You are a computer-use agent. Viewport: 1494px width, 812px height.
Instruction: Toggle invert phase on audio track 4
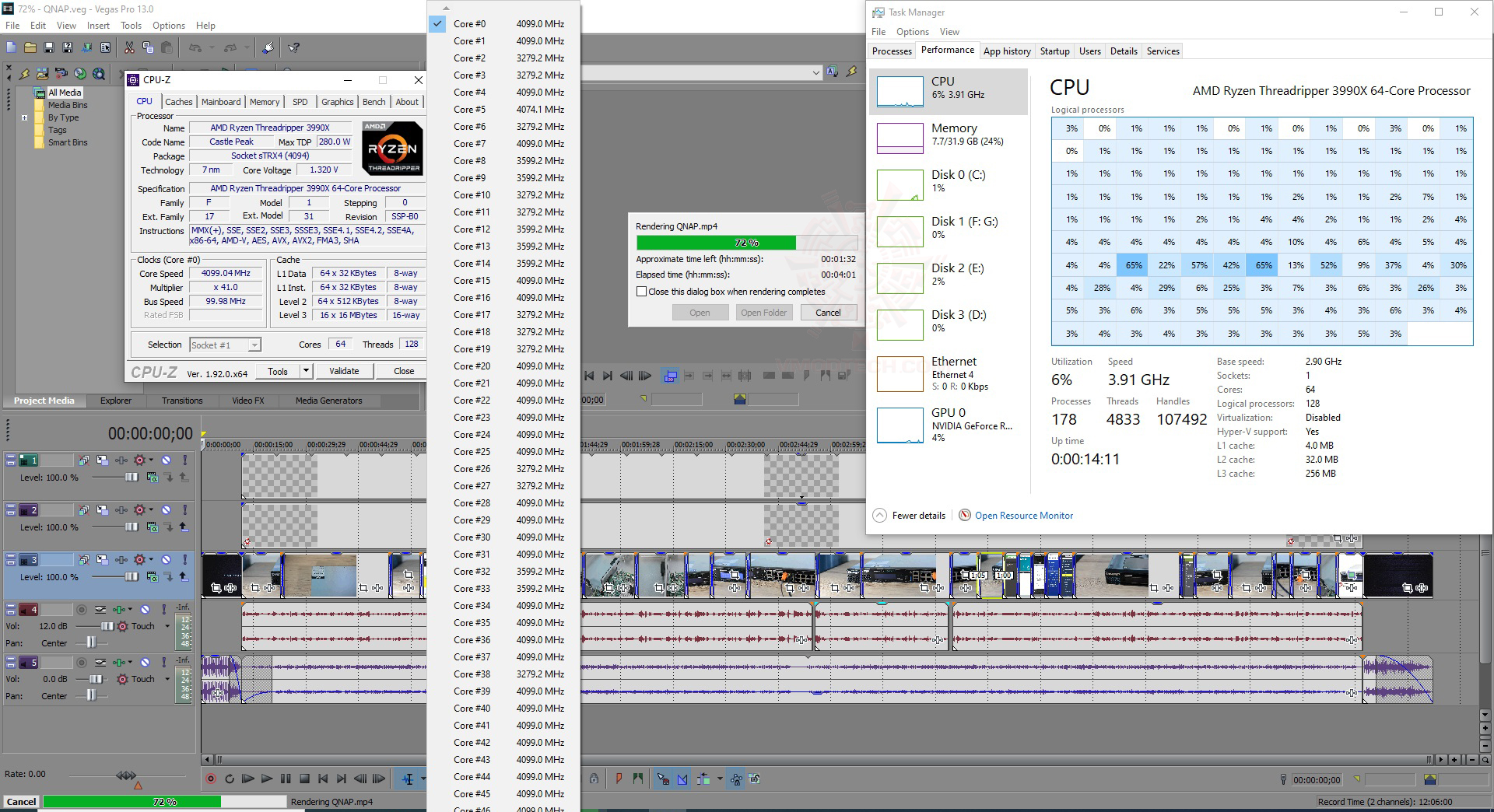click(x=100, y=610)
